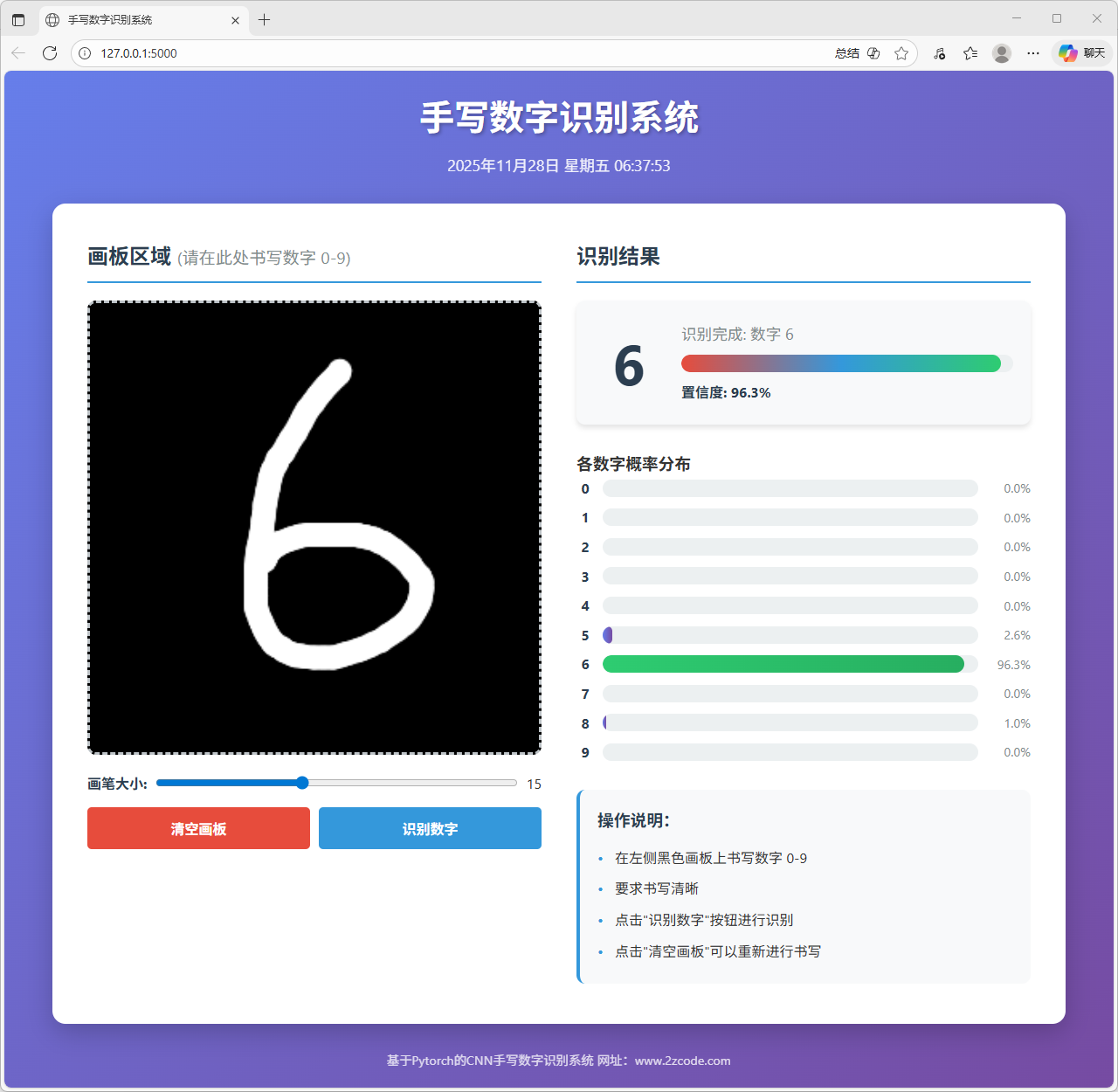Click the blue 识别数字 button
The image size is (1118, 1092).
pos(430,828)
